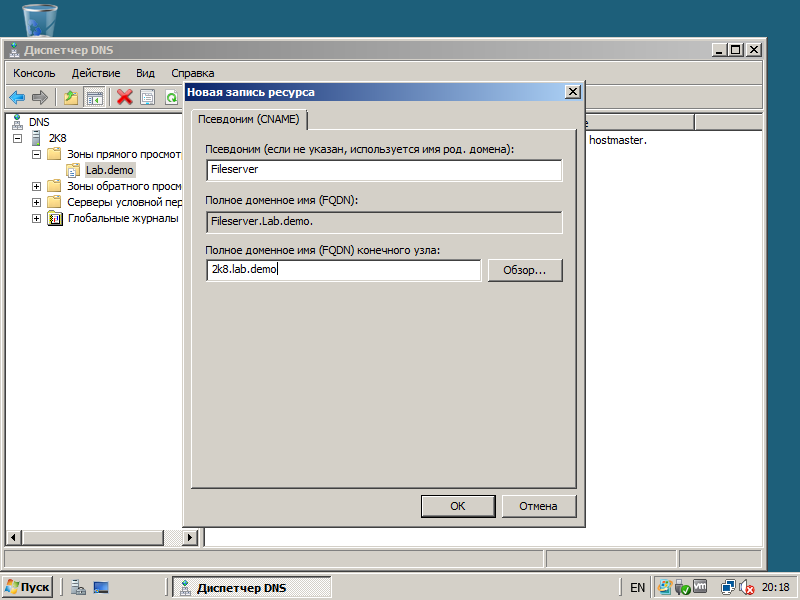The width and height of the screenshot is (800, 600).
Task: Click the Отмена button
Action: click(x=539, y=506)
